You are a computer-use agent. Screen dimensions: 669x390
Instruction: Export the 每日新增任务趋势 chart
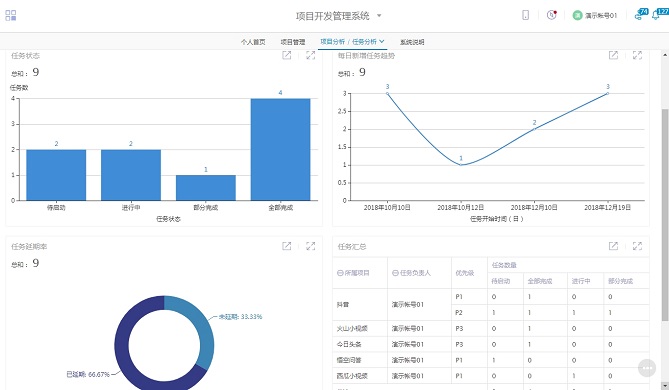point(613,55)
